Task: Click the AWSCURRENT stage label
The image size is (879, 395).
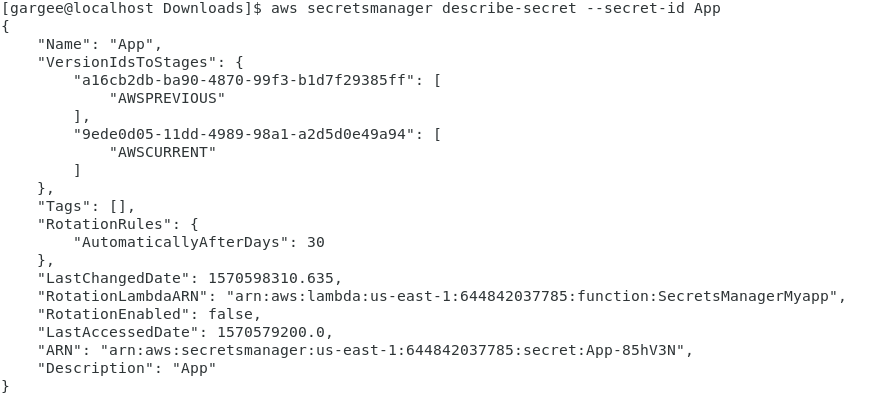Action: [163, 152]
